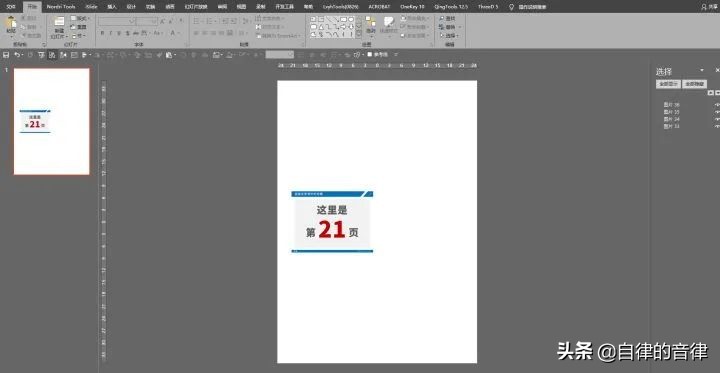Switch to the Nordri Tools tab
The height and width of the screenshot is (373, 720).
(x=61, y=7)
